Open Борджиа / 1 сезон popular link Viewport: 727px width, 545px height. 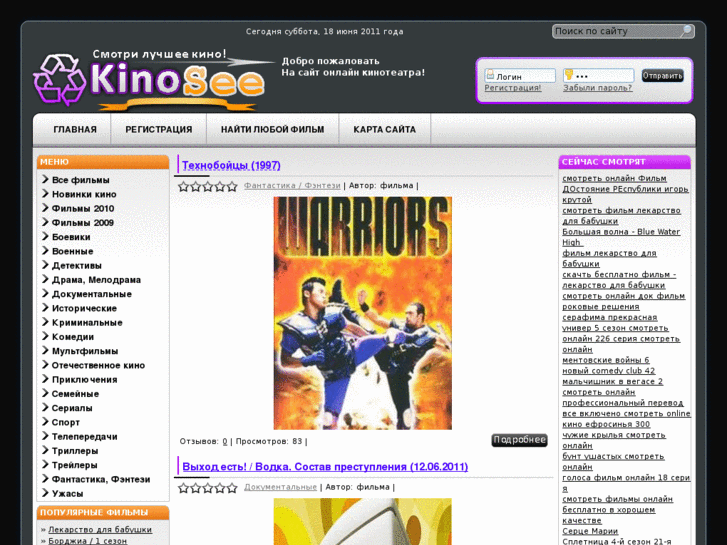88,541
